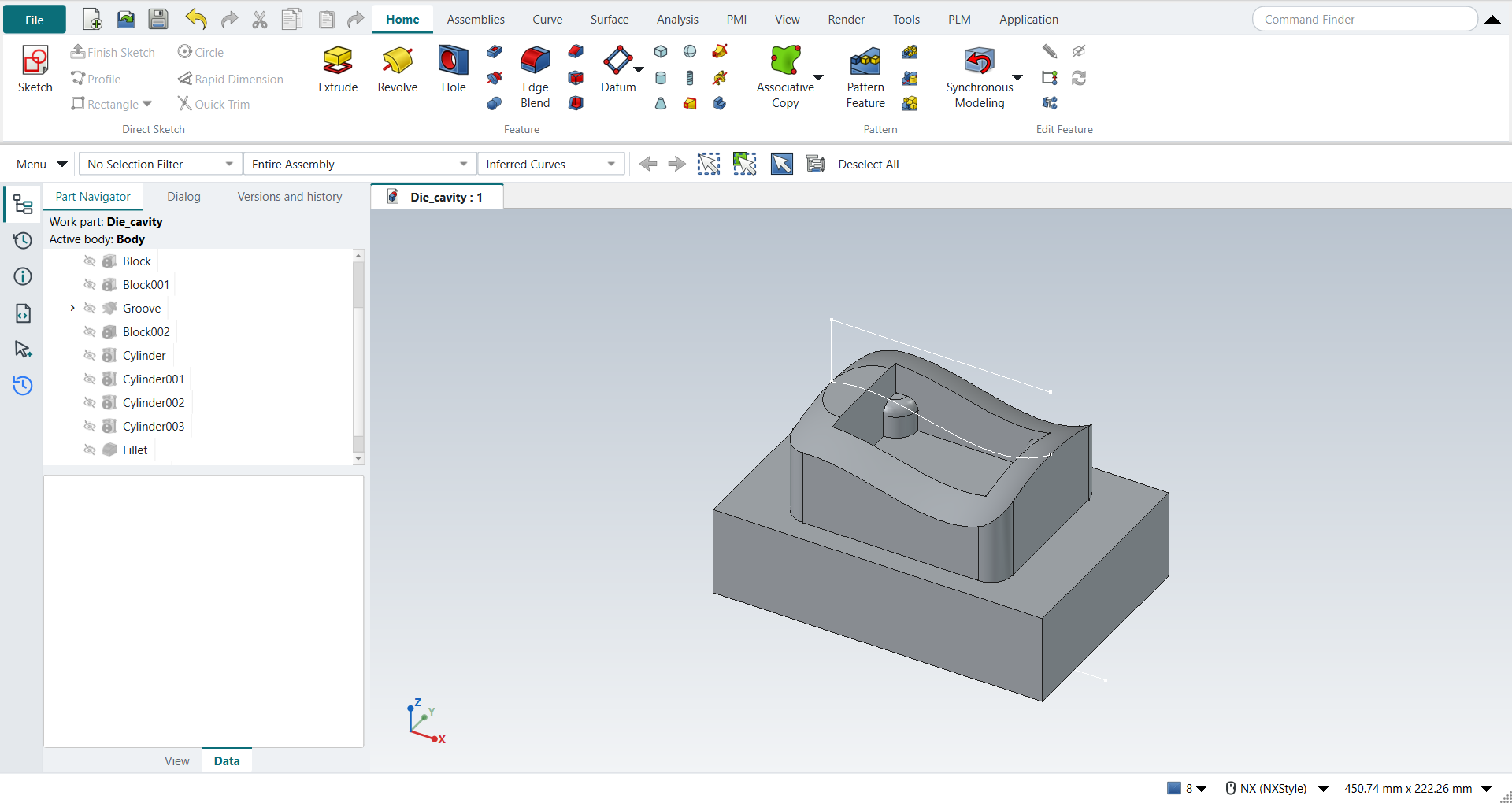Toggle visibility of the Cylinder feature
The image size is (1512, 803).
90,356
